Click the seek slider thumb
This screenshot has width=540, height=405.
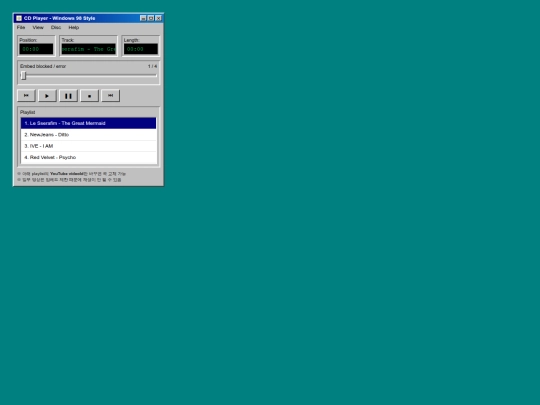pyautogui.click(x=23, y=75)
